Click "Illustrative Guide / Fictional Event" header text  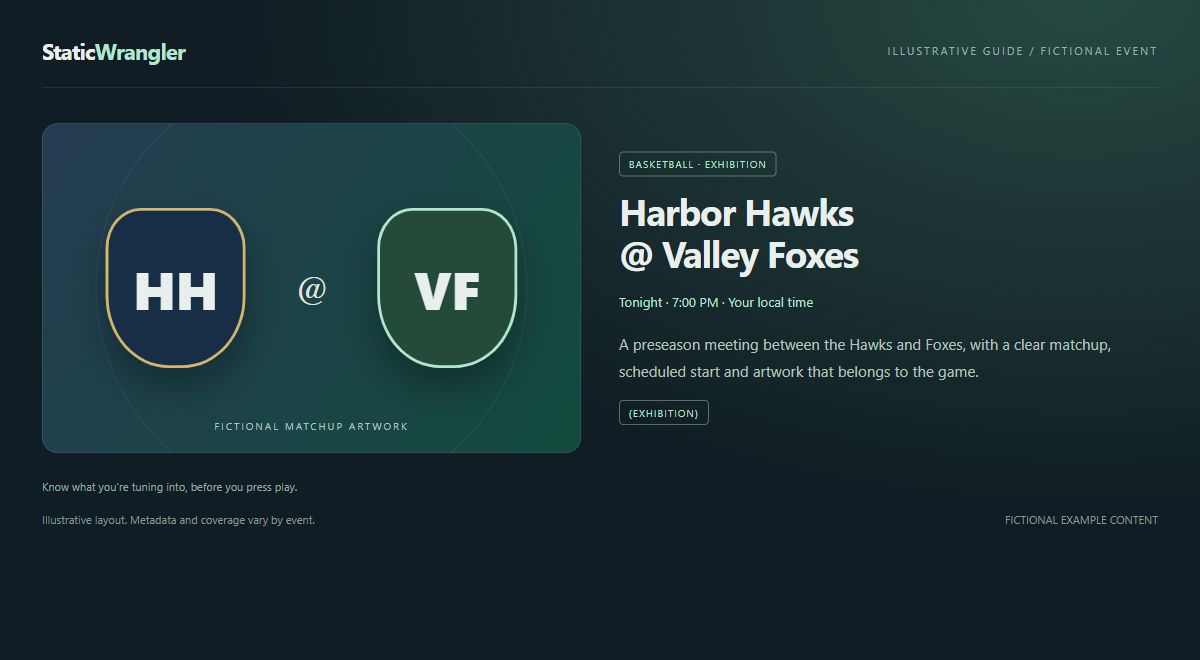(x=1022, y=51)
